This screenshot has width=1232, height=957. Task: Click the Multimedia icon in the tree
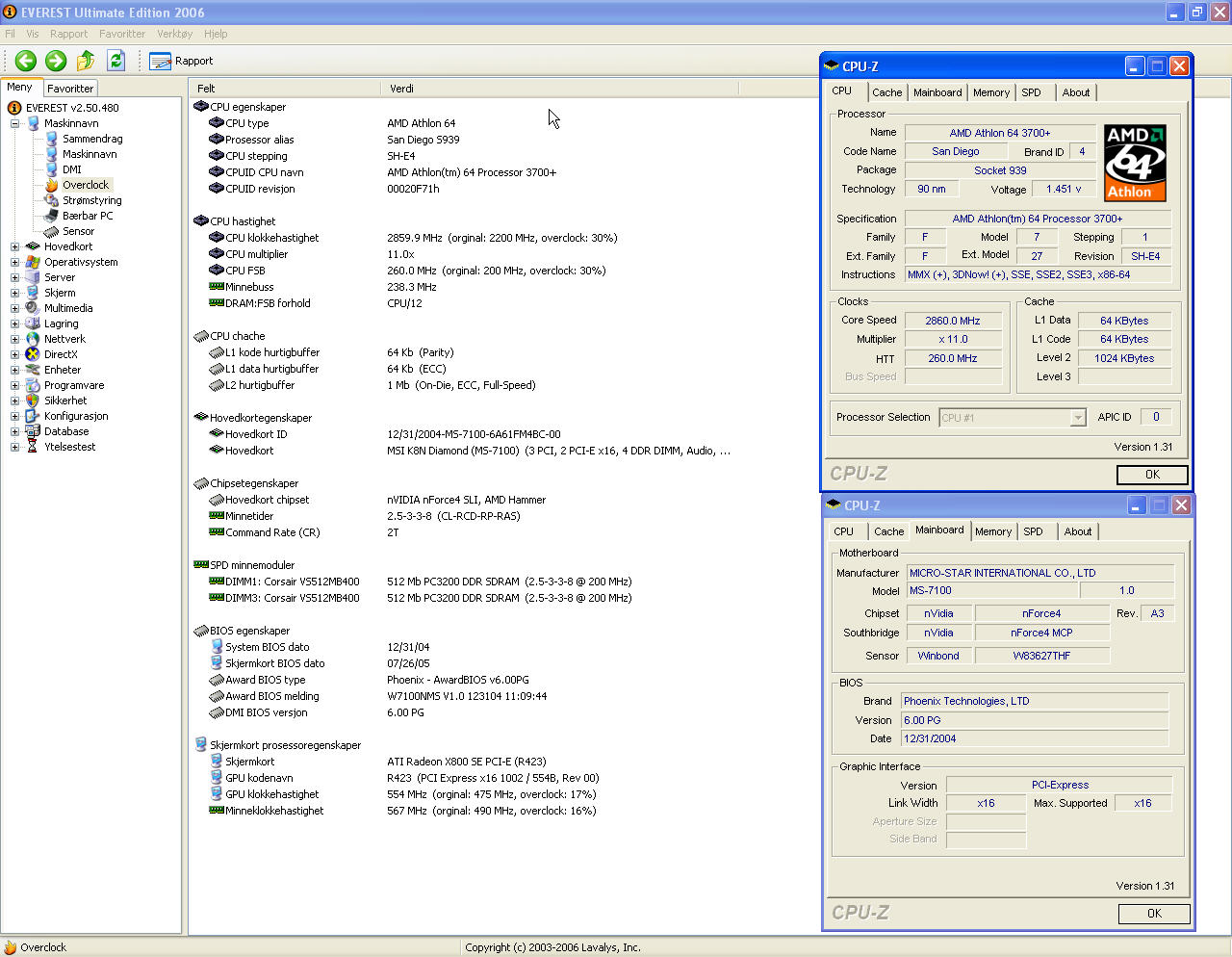[33, 308]
